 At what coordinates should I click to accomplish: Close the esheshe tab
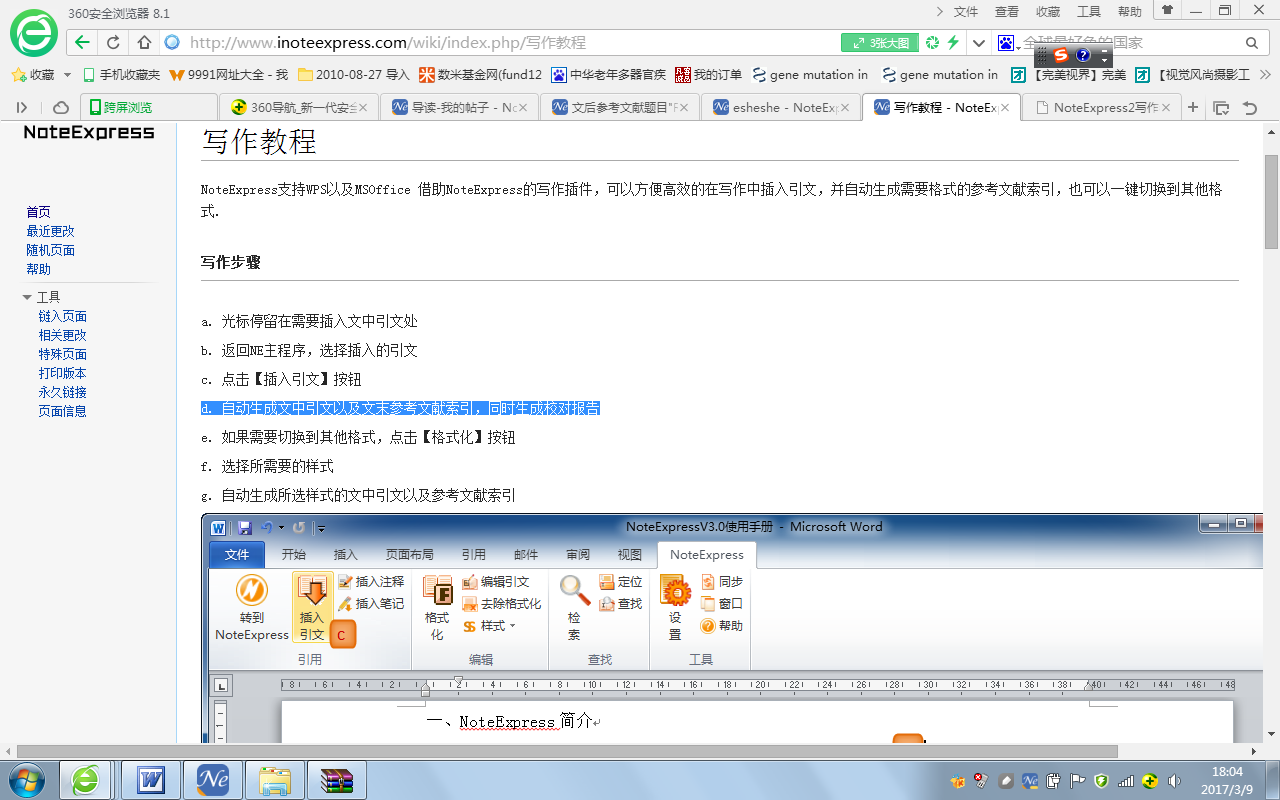pos(845,107)
